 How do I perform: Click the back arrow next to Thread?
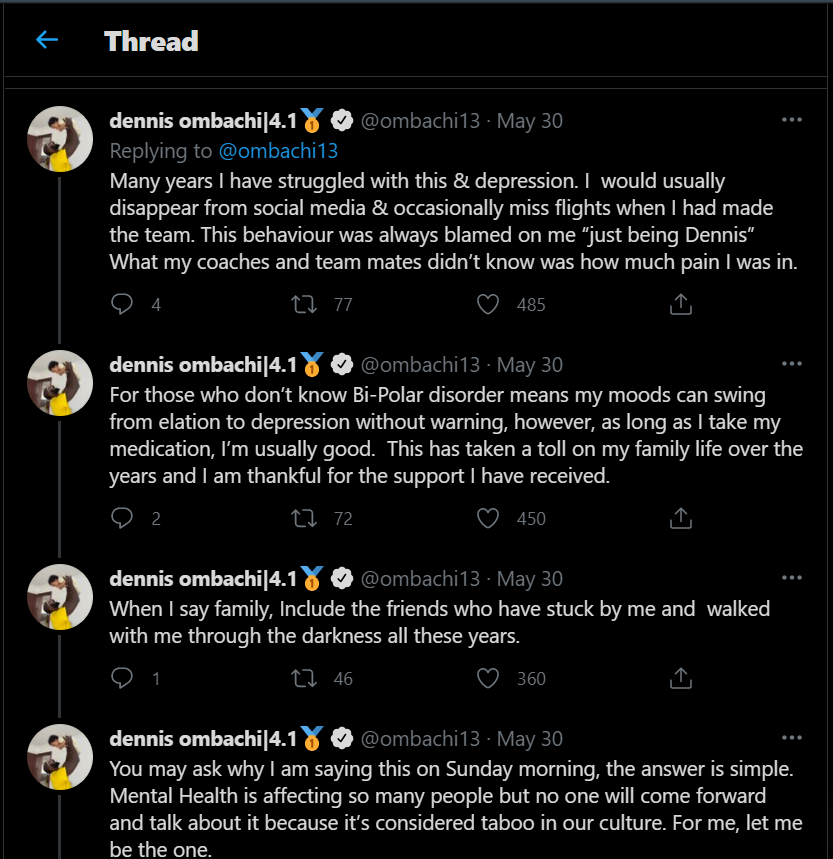(x=47, y=41)
